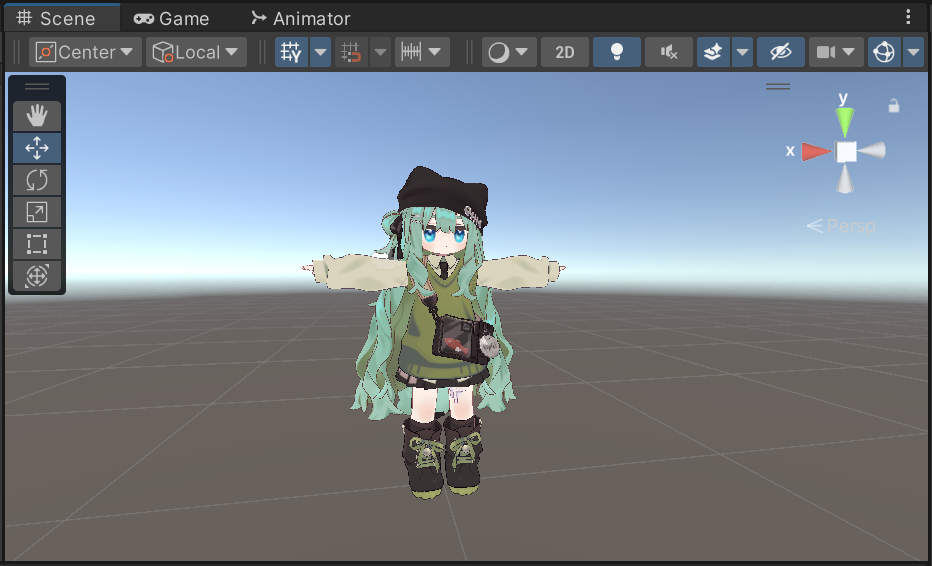The width and height of the screenshot is (932, 566).
Task: Select the Rect tool
Action: [37, 244]
